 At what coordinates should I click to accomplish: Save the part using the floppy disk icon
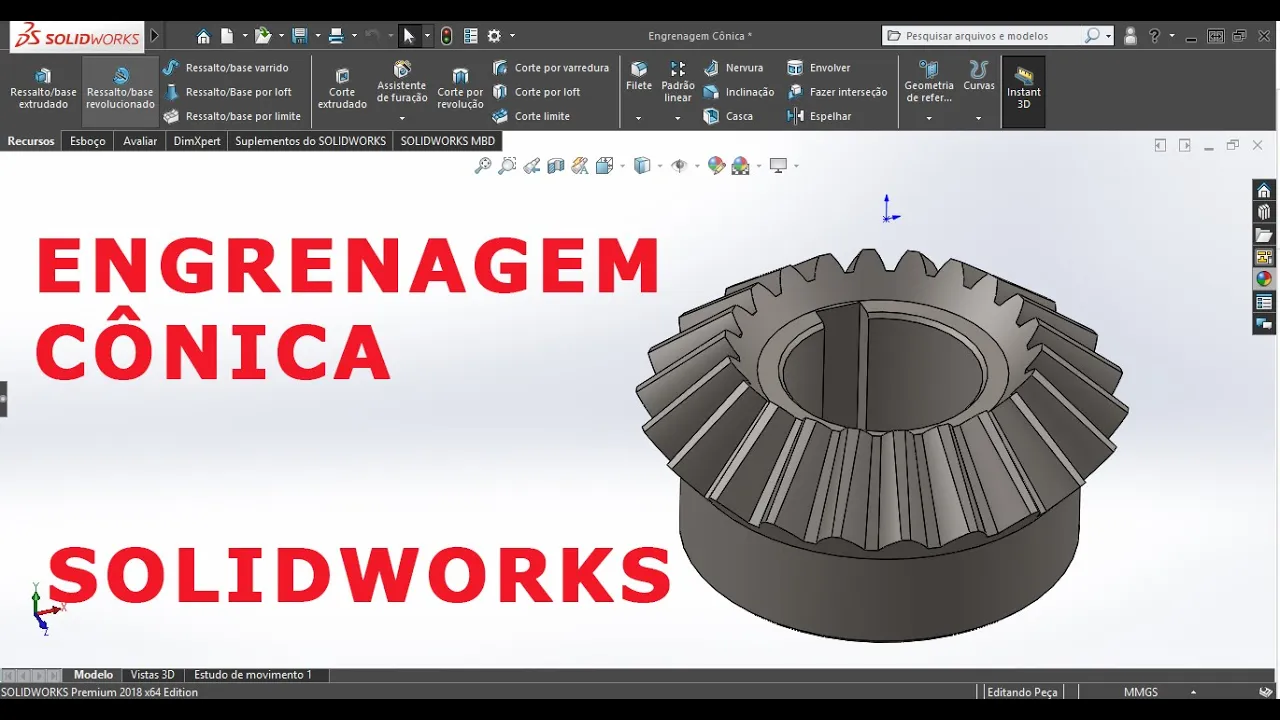tap(299, 36)
